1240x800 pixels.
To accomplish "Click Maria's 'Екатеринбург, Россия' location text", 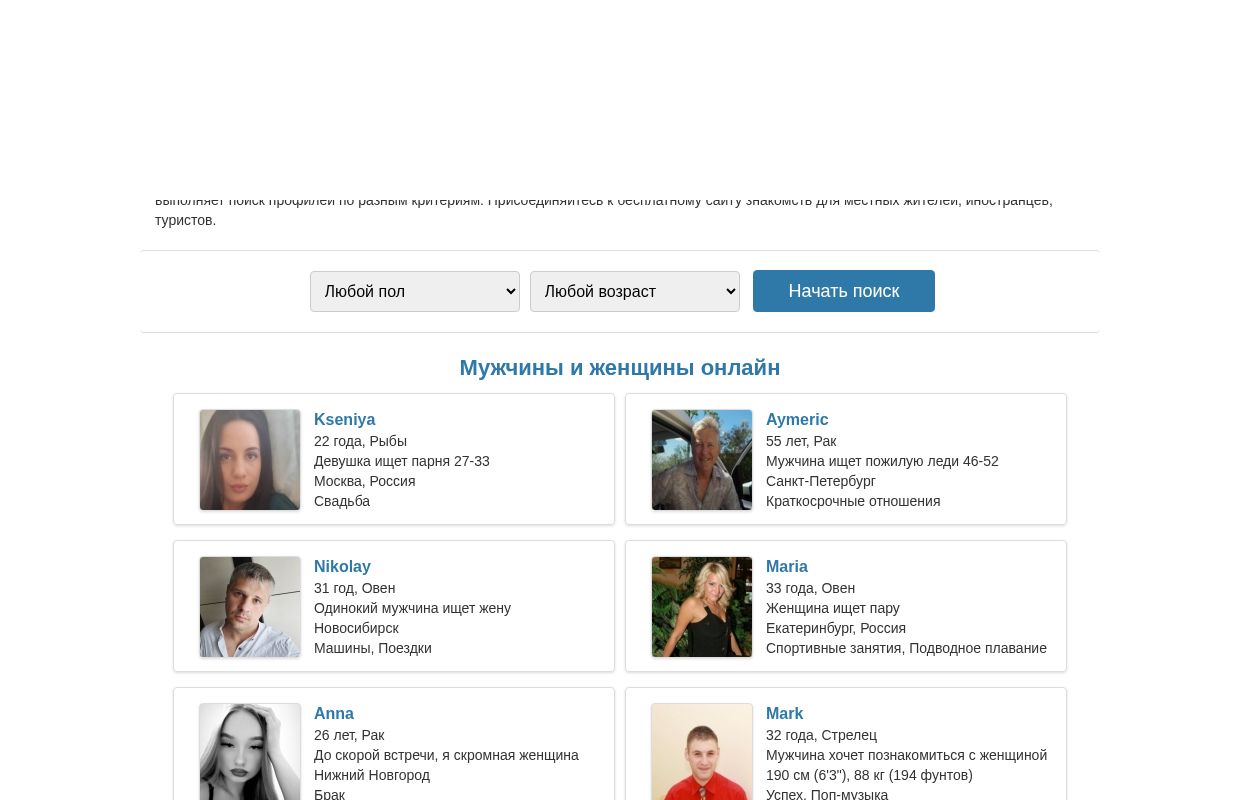I will click(836, 628).
